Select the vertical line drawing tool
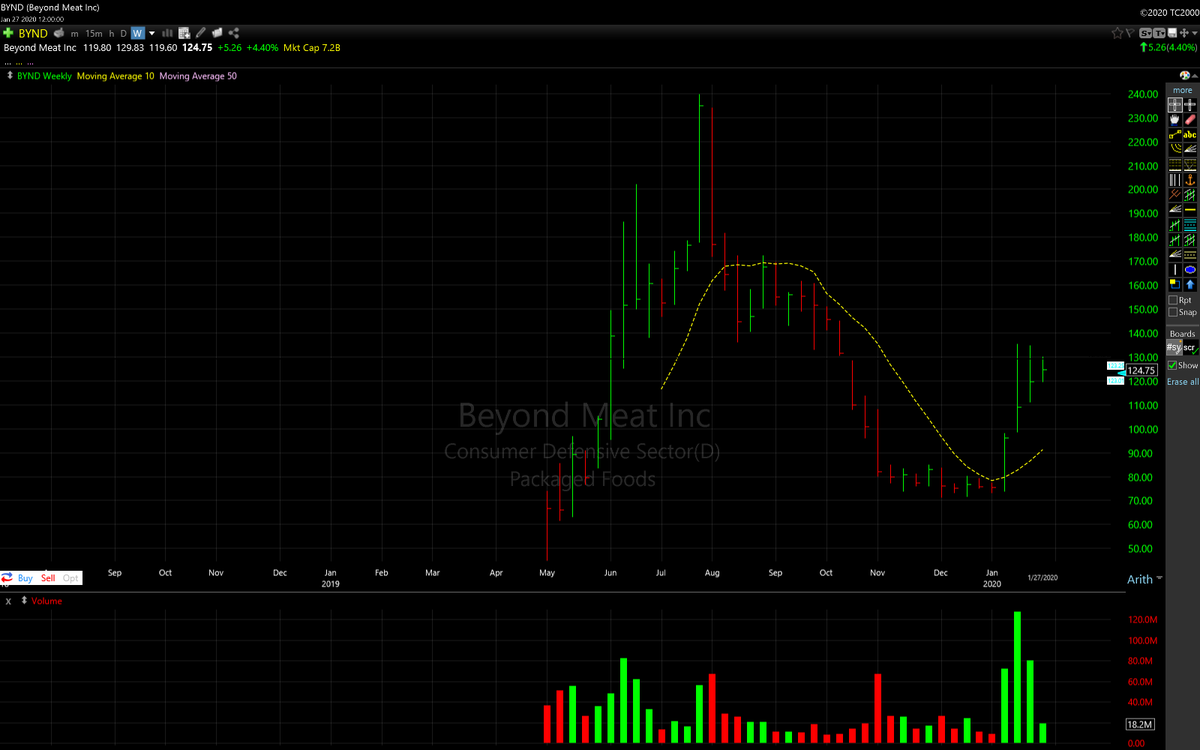Screen dimensions: 1200x750 (1175, 270)
